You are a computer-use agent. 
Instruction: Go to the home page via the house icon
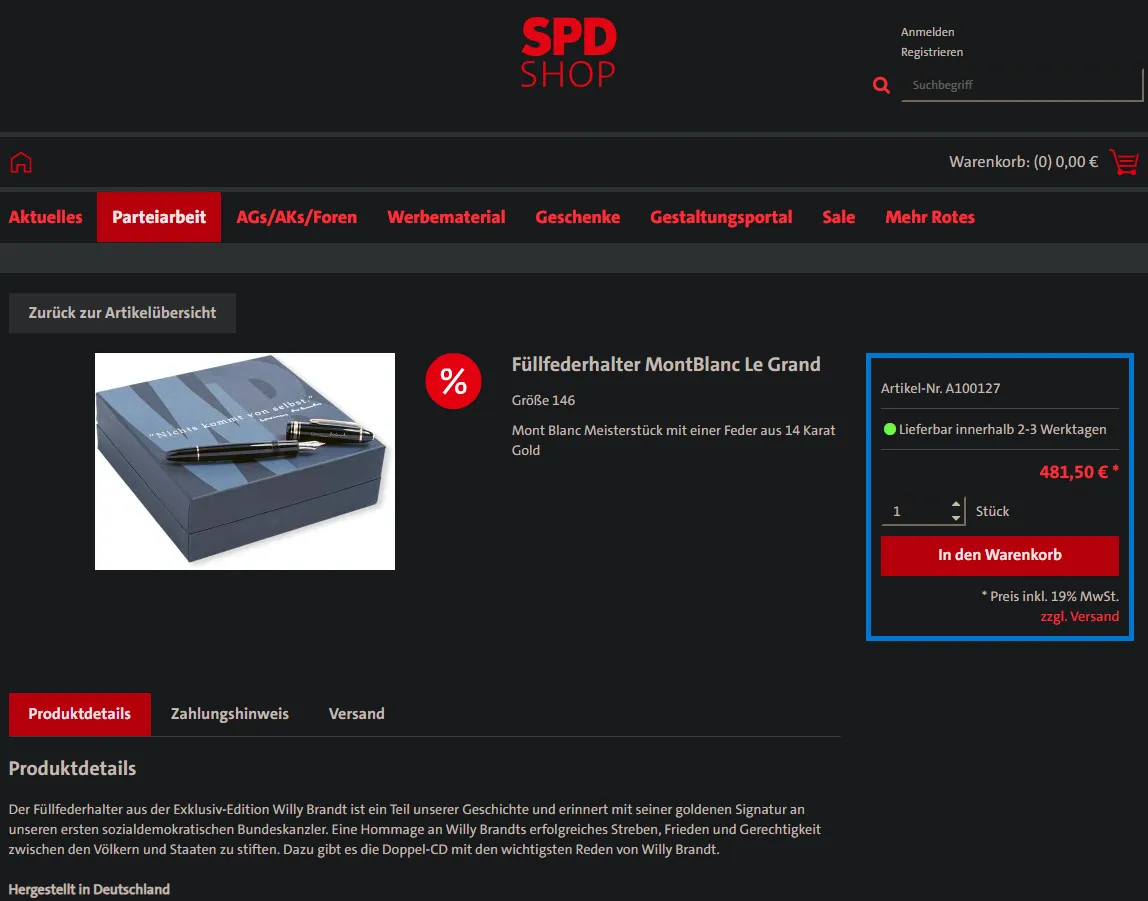click(x=21, y=162)
